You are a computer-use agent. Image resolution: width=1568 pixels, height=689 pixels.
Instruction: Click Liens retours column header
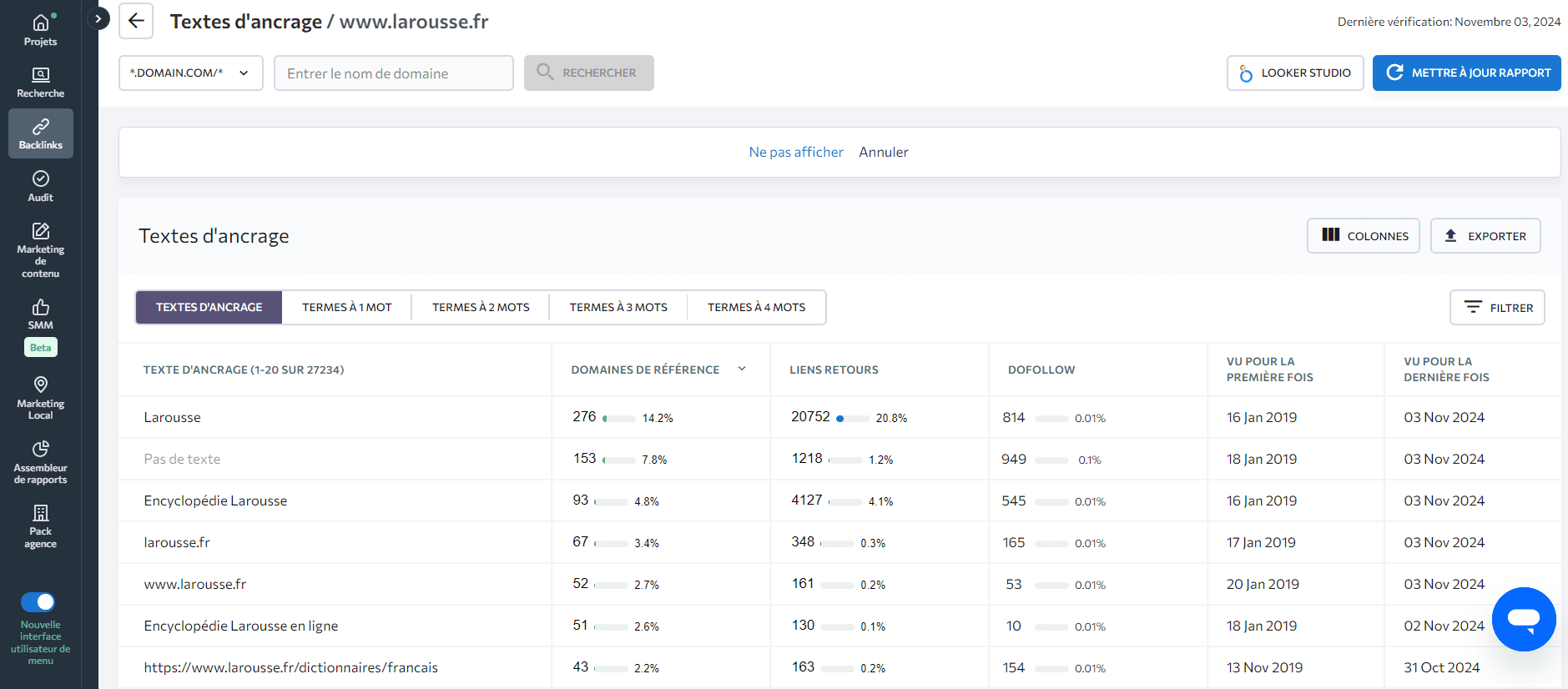[834, 370]
